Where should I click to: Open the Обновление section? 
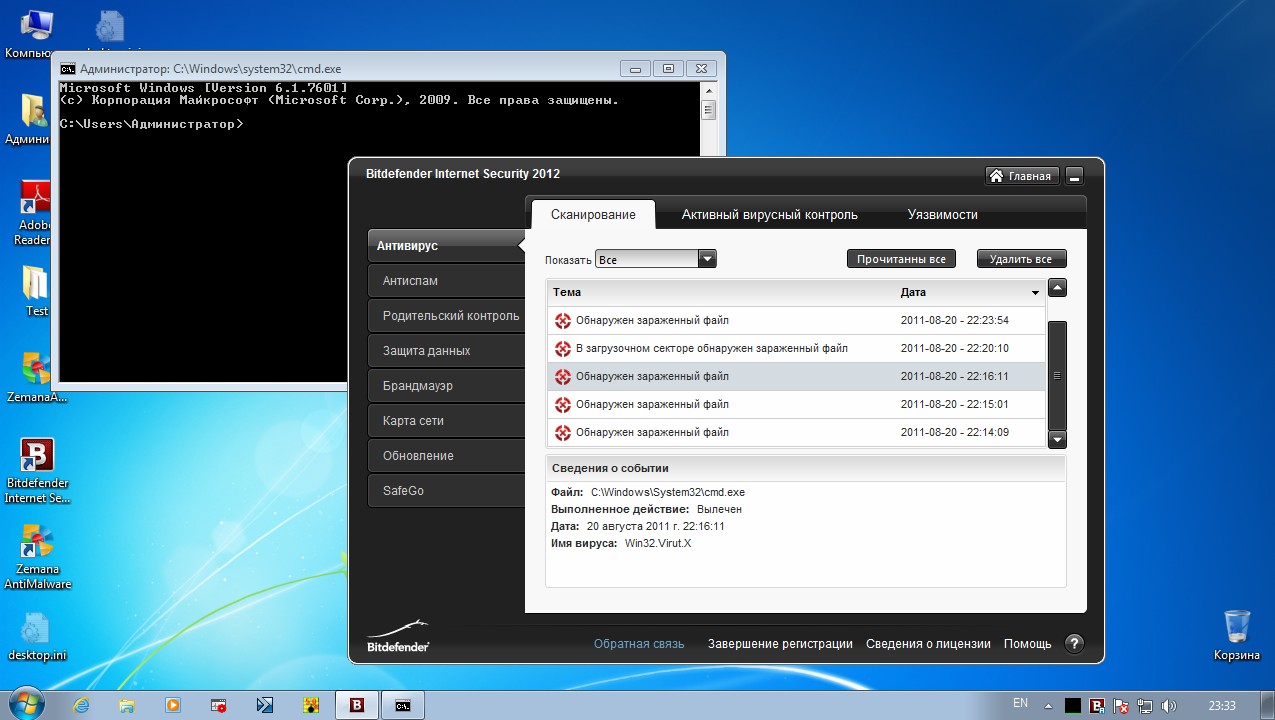click(446, 456)
